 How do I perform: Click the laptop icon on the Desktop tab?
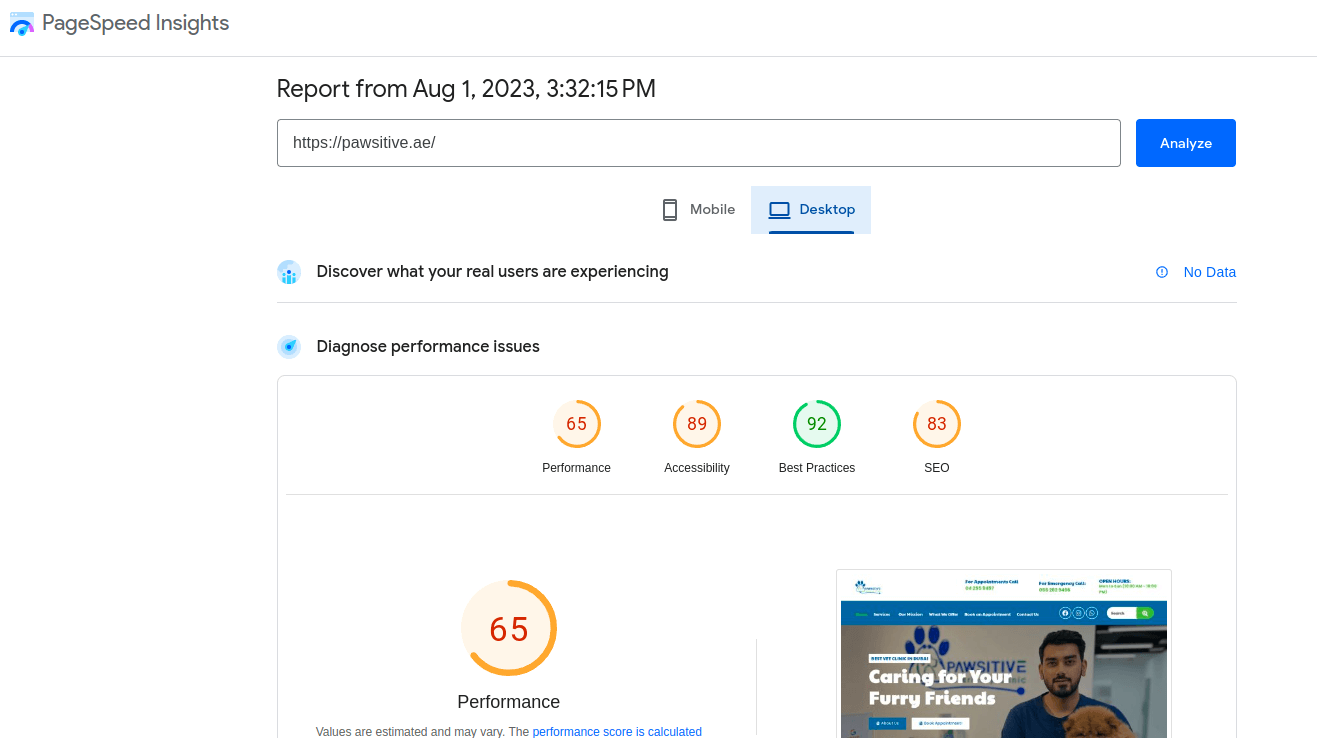click(x=779, y=210)
